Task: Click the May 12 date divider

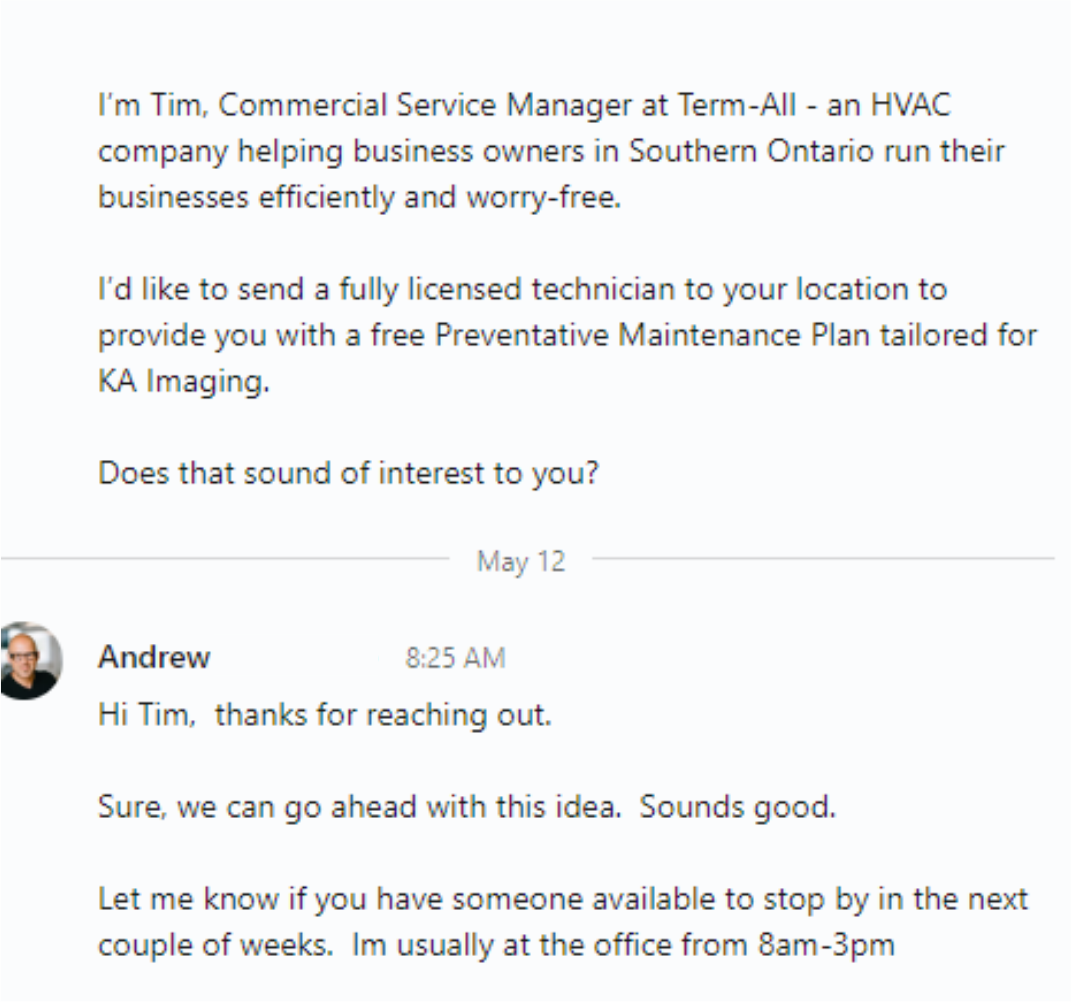Action: coord(521,562)
